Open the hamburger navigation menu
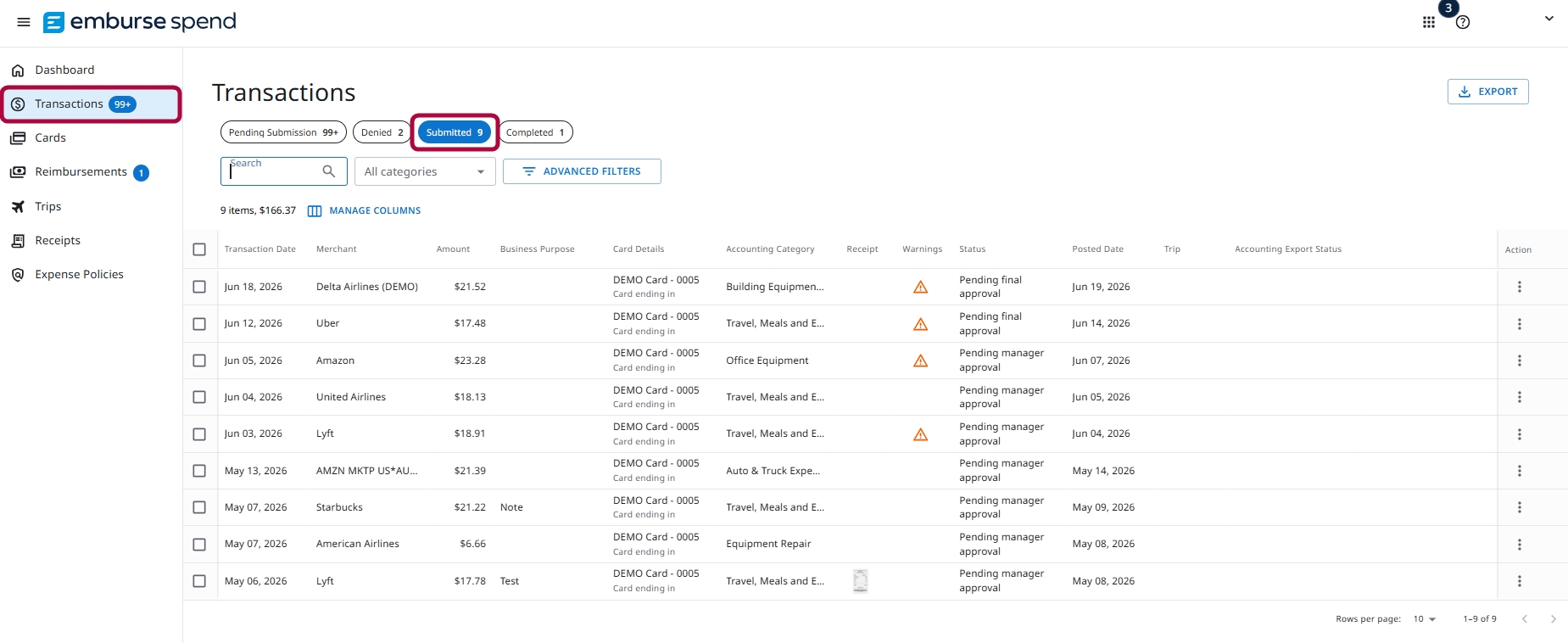The image size is (1568, 643). tap(24, 22)
